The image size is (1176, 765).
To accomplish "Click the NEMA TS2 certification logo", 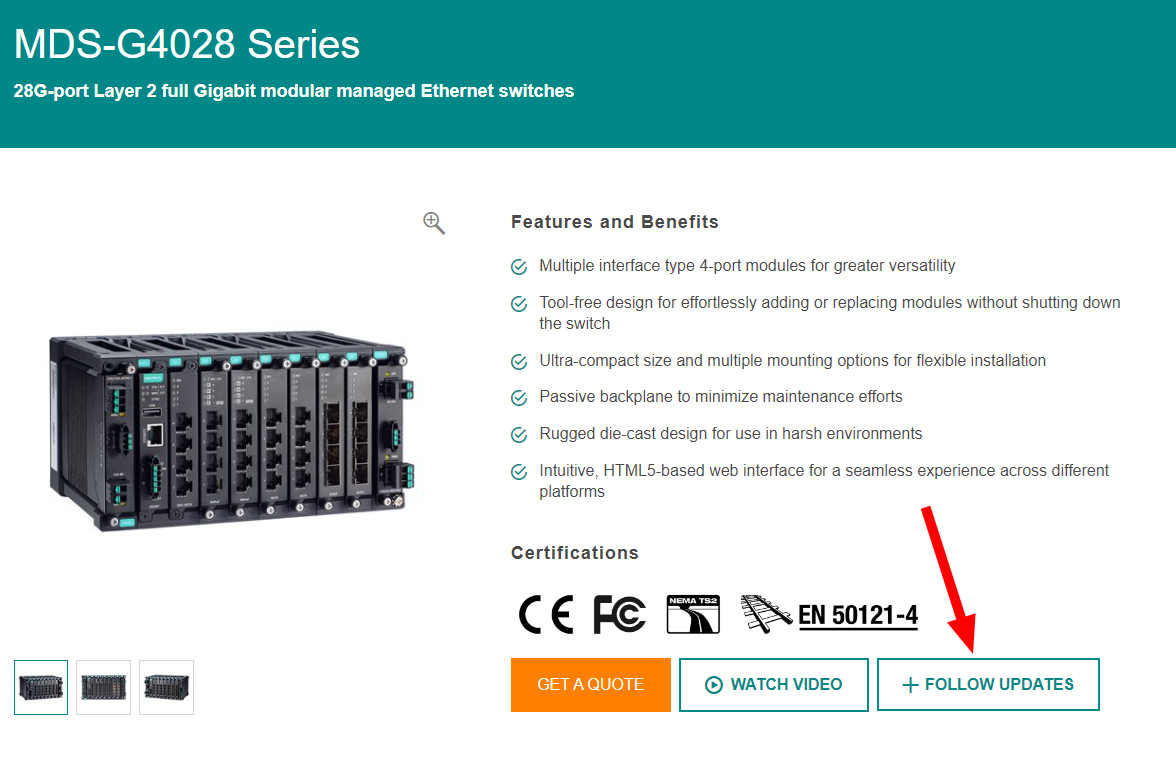I will (693, 614).
